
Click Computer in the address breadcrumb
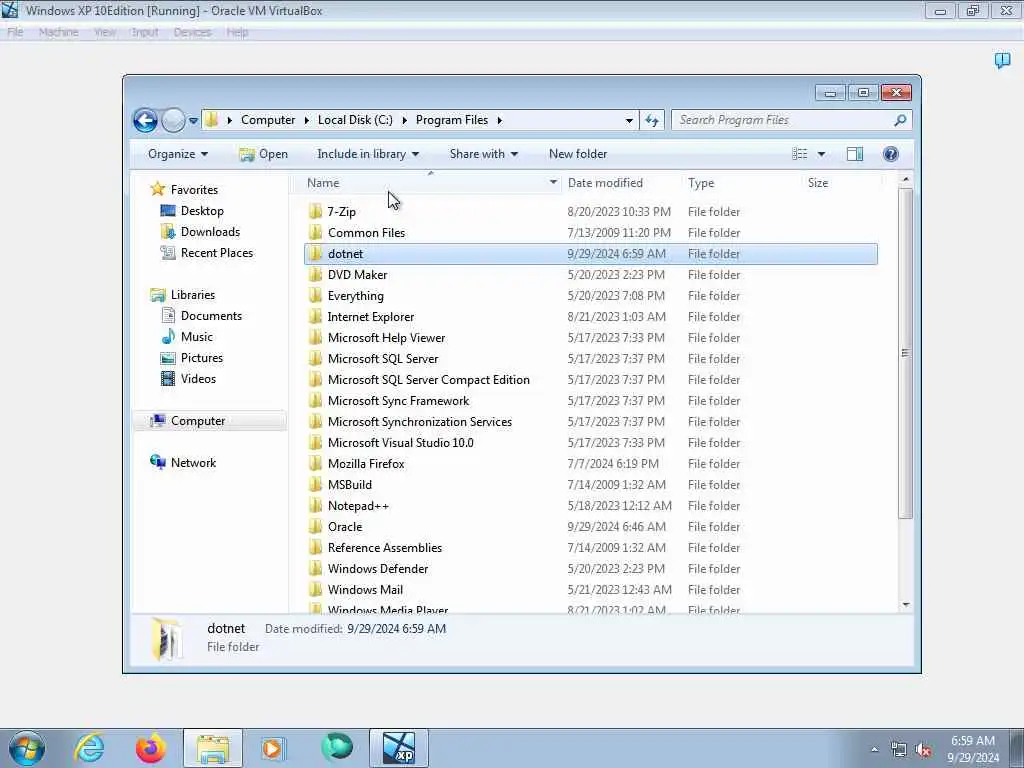268,120
